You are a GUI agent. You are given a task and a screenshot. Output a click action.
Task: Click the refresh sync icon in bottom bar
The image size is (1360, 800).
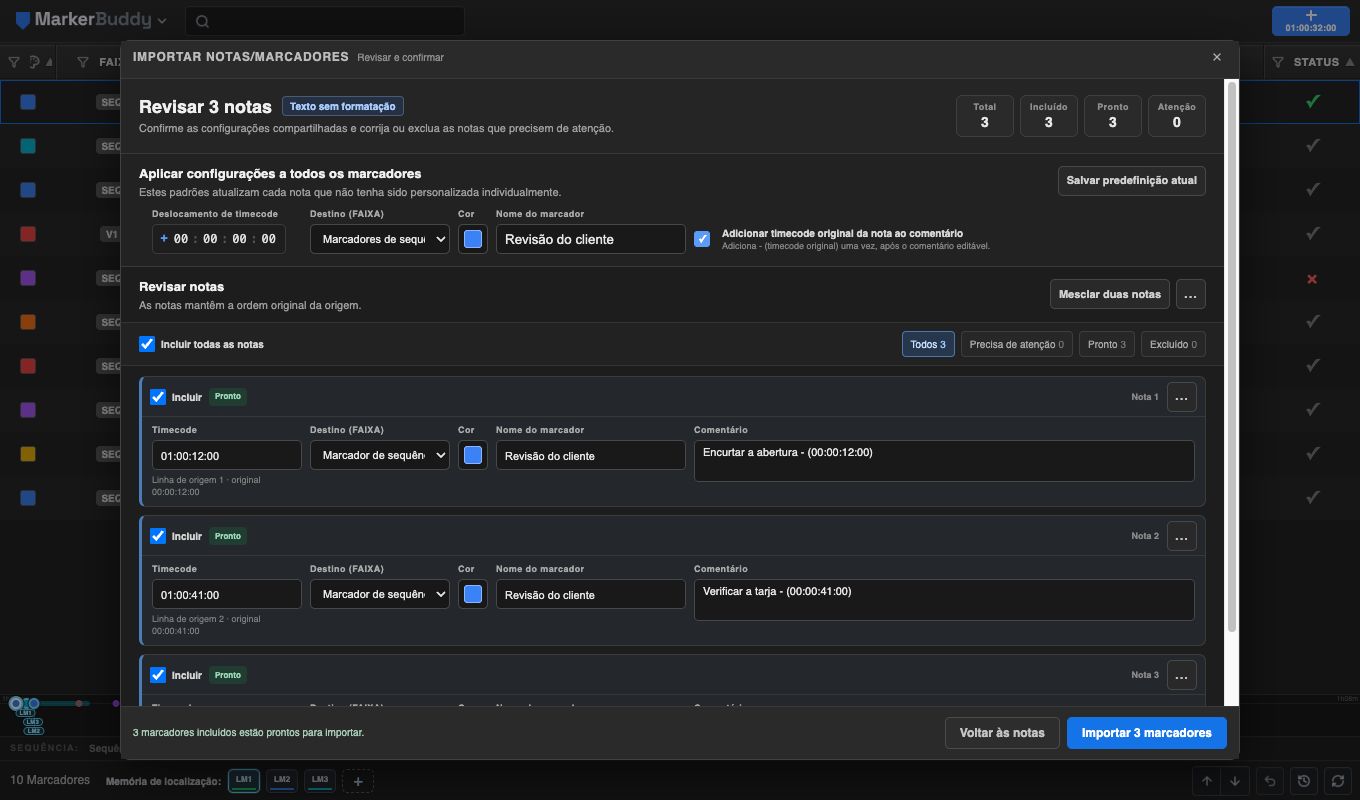coord(1338,781)
